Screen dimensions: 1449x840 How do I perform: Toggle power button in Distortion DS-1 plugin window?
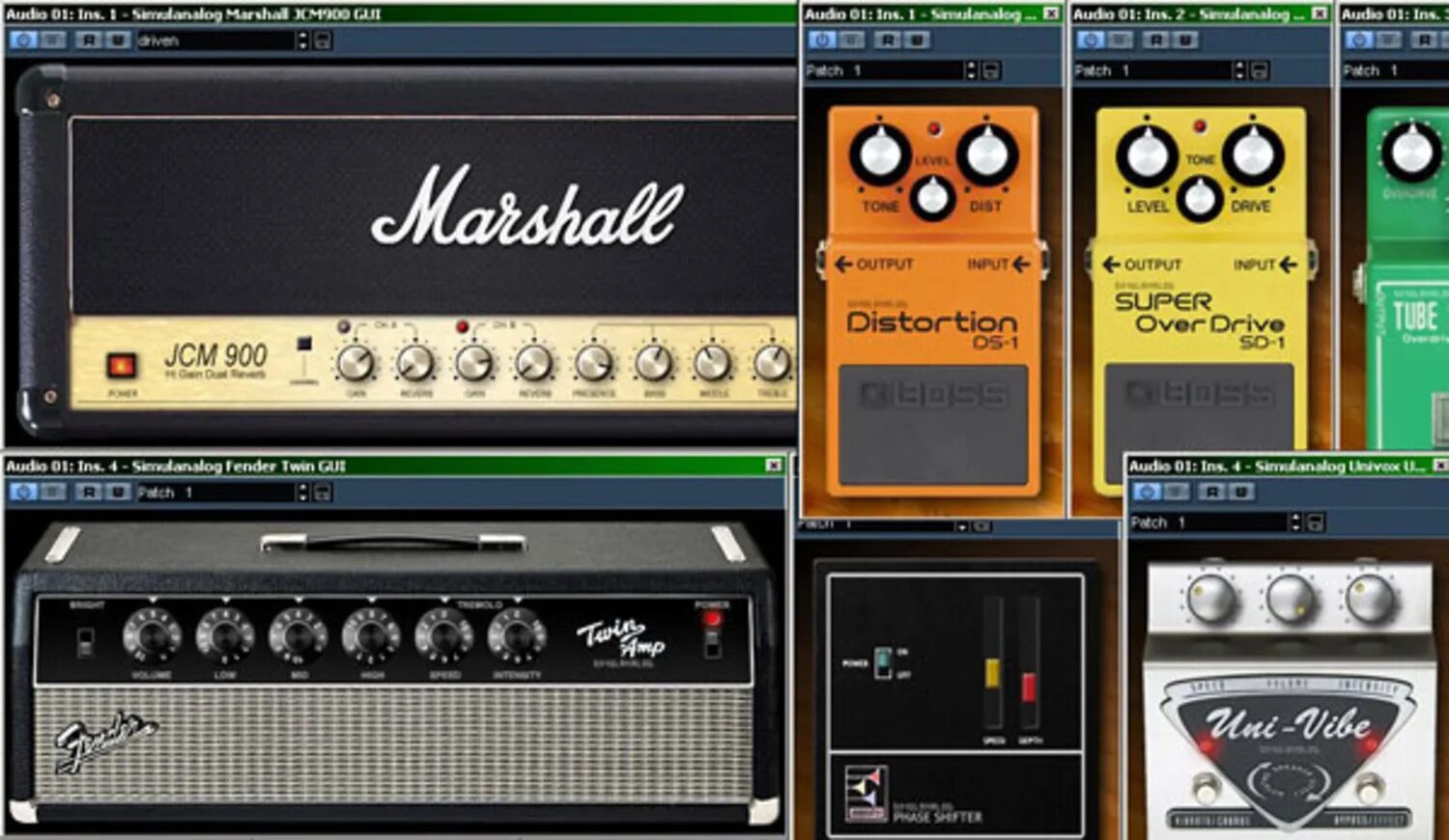click(822, 40)
